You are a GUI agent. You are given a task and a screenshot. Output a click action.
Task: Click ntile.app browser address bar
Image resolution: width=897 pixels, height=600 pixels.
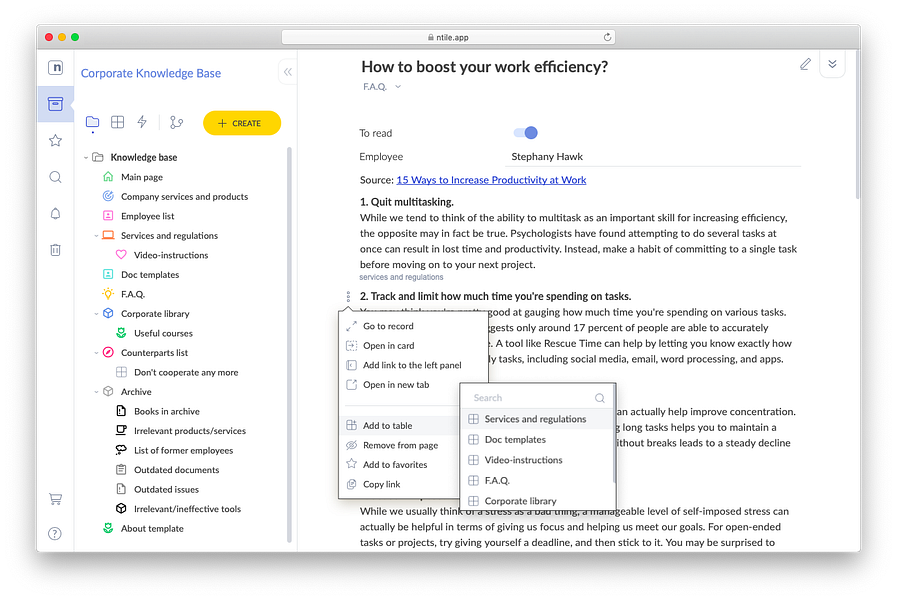[448, 37]
